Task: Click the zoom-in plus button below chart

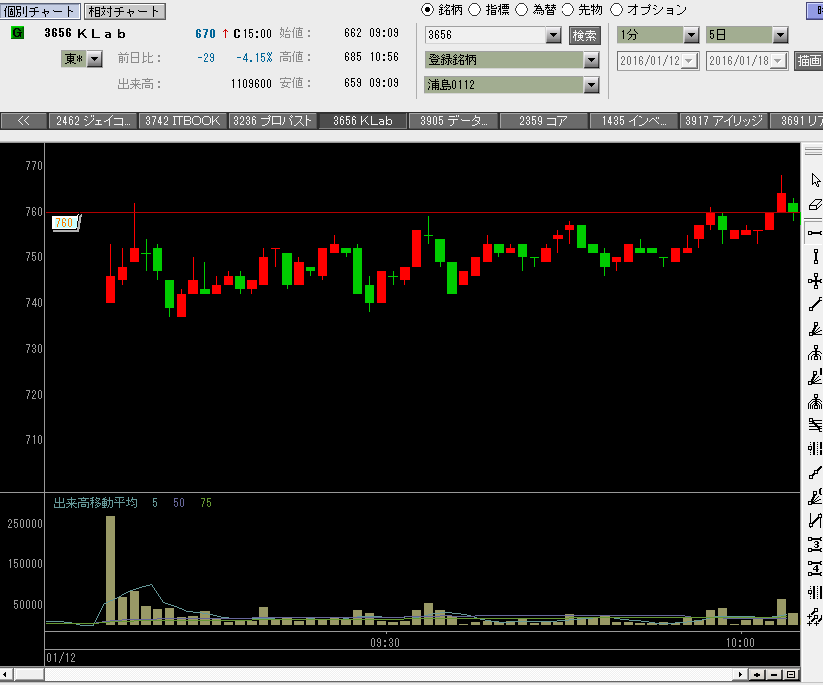Action: click(757, 675)
